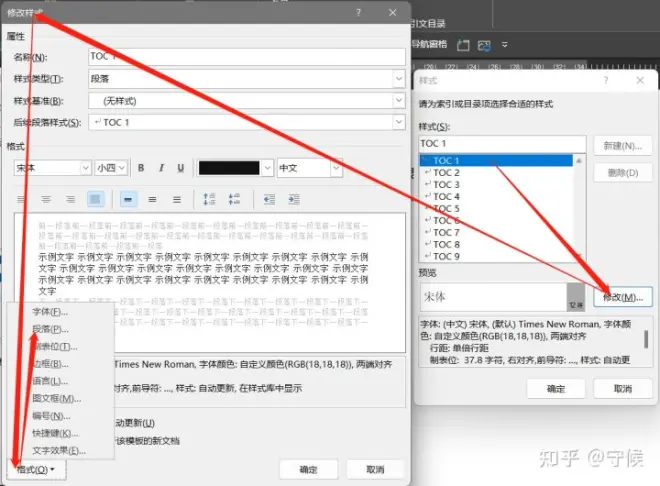The image size is (660, 486).
Task: Decrease indent icon
Action: coord(269,199)
